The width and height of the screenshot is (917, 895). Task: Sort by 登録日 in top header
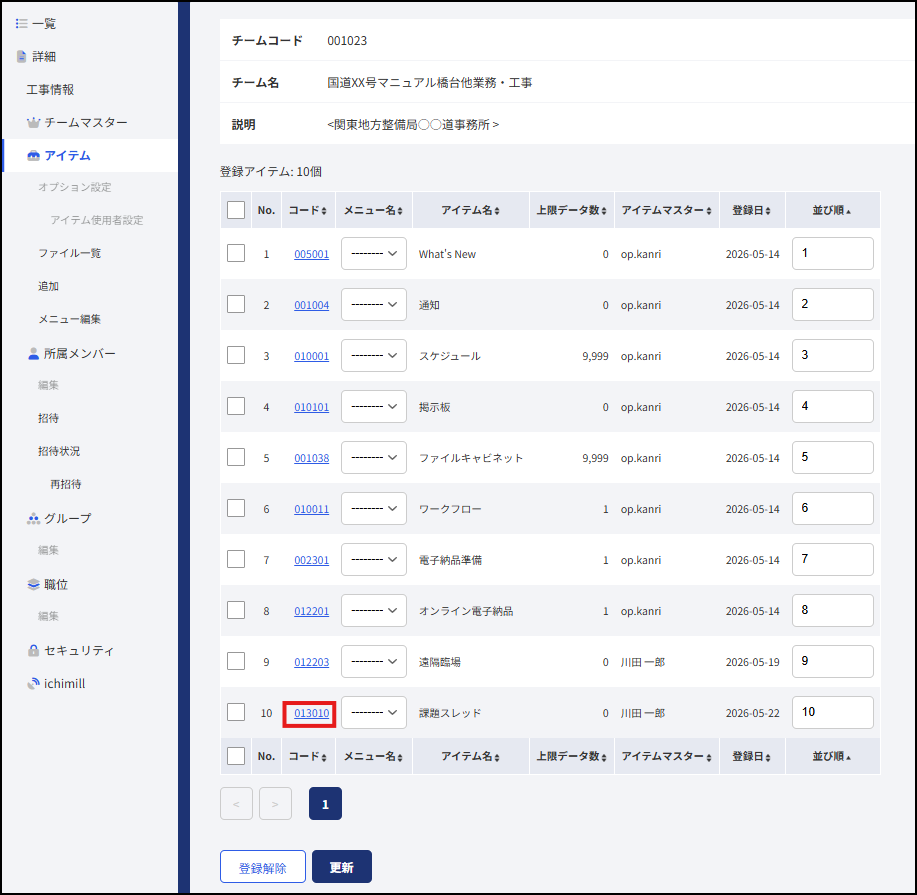pos(751,210)
